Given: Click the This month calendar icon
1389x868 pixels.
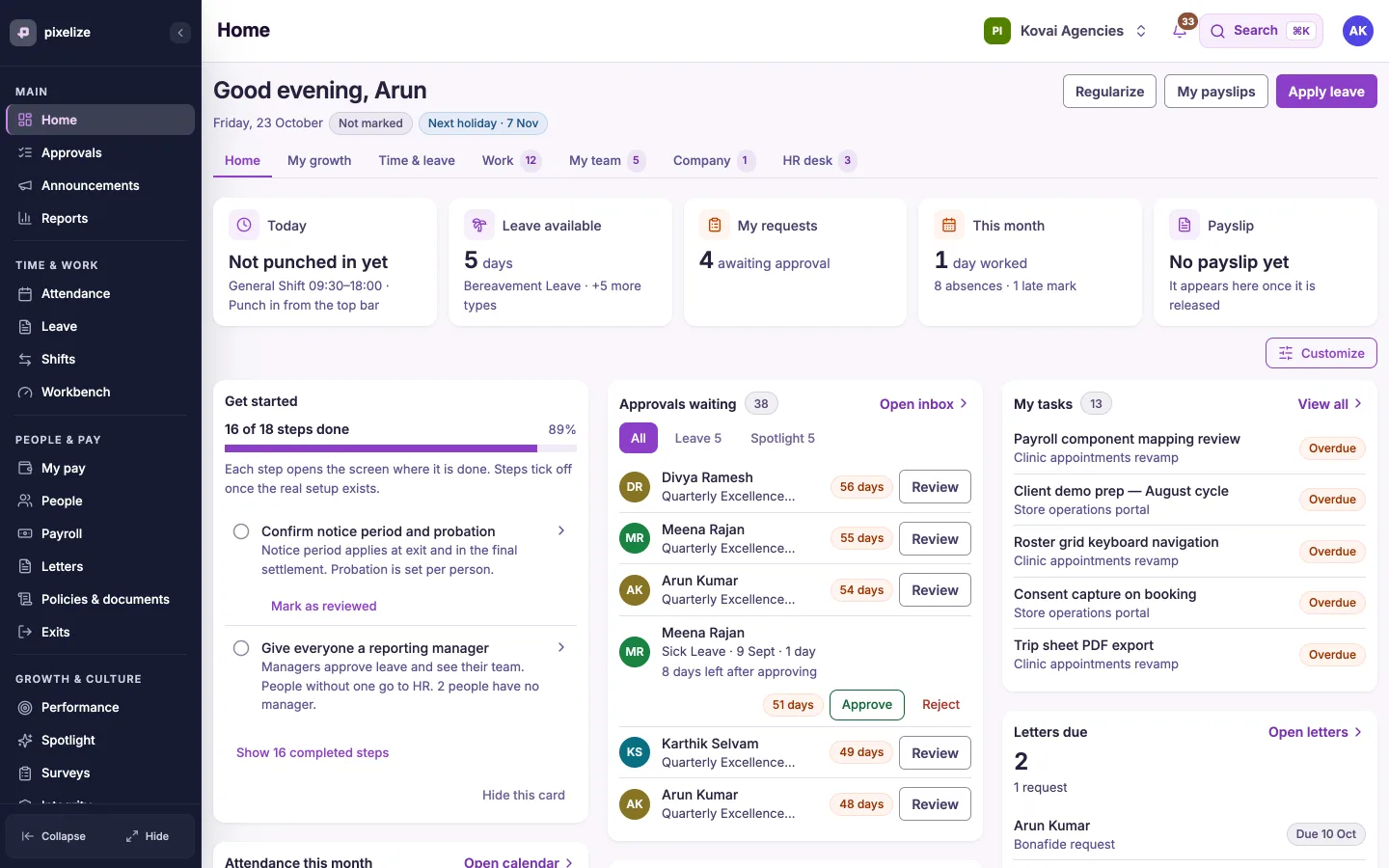Looking at the screenshot, I should 949,225.
